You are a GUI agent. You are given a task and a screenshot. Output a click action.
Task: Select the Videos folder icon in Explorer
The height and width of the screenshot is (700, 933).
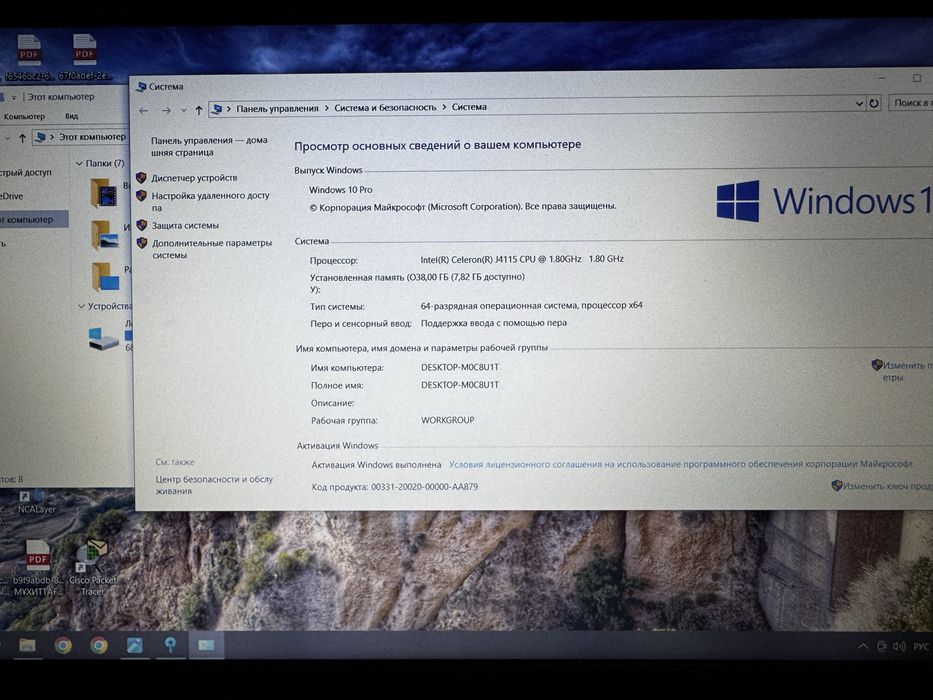click(104, 193)
